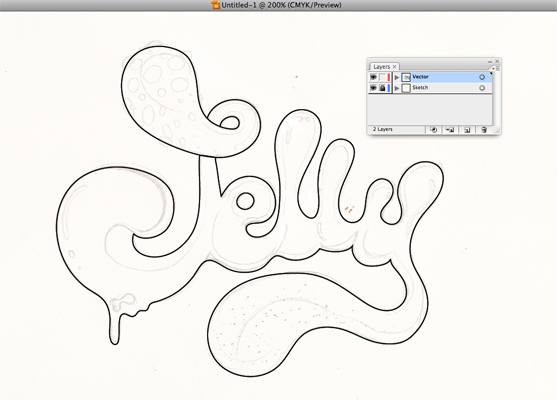Select the Vector layer thumbnail
Image resolution: width=557 pixels, height=400 pixels.
(x=406, y=77)
